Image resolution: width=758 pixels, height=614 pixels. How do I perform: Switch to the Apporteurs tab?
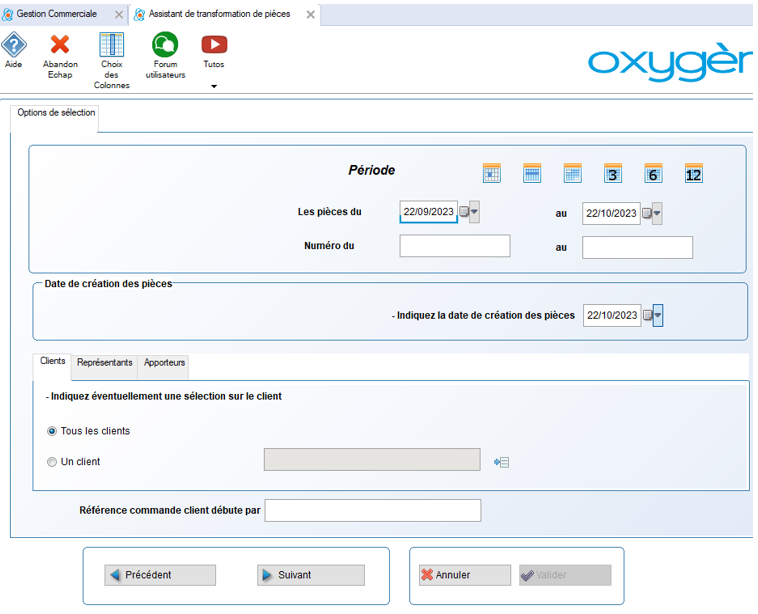[x=164, y=363]
